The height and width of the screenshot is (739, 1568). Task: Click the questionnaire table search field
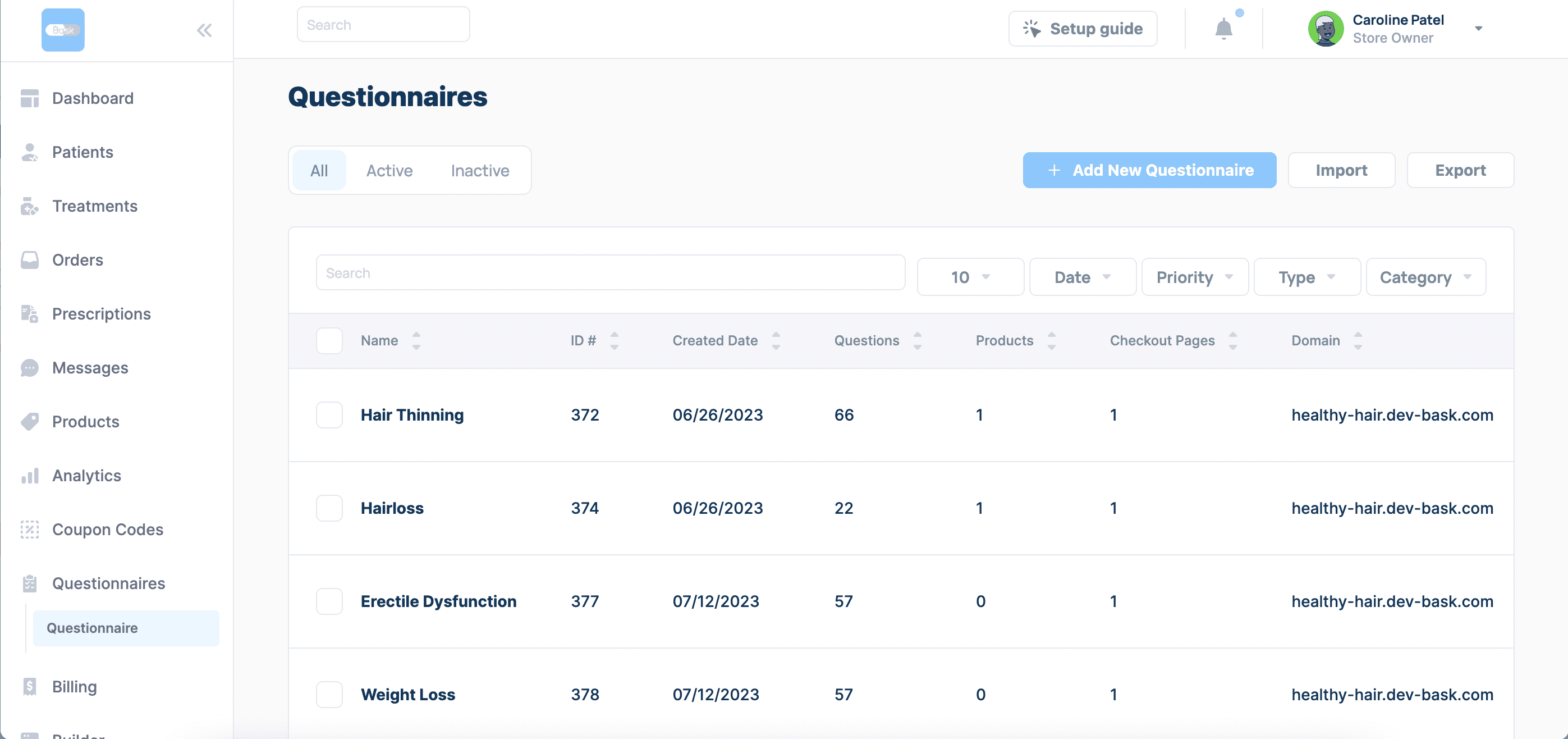coord(610,273)
